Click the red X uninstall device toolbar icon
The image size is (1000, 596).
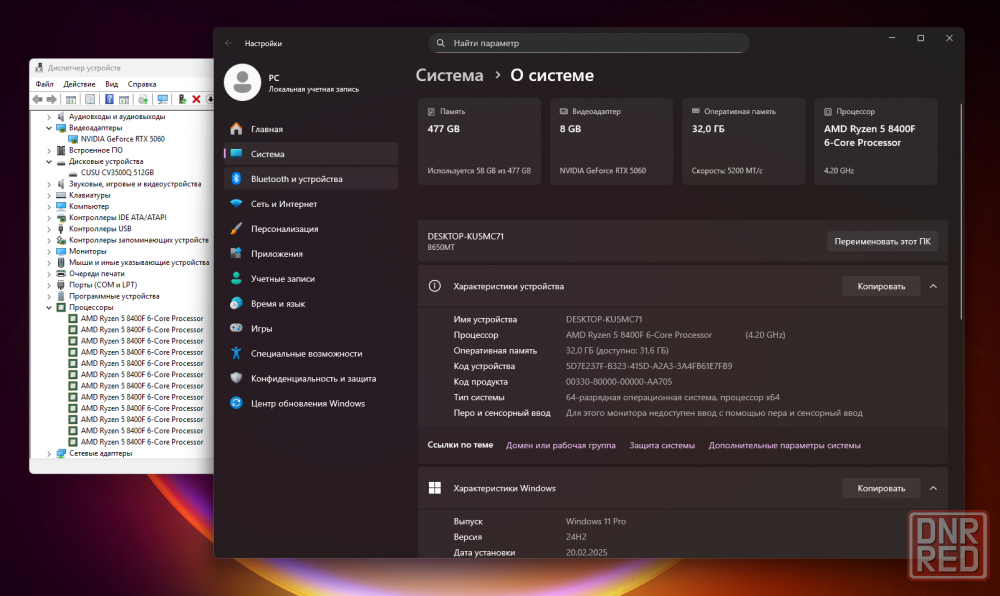196,99
